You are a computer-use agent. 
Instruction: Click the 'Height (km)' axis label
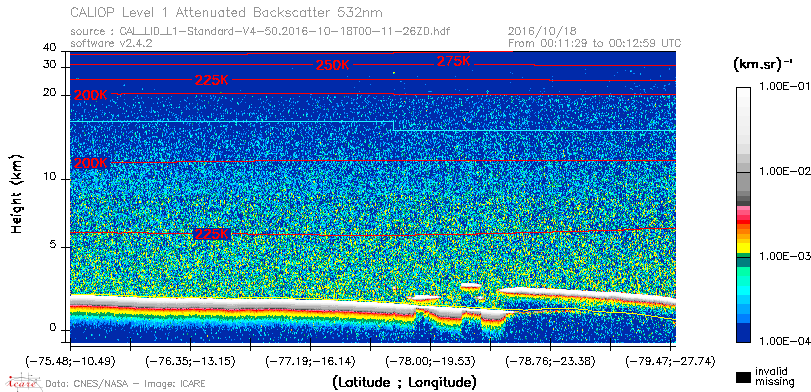(x=18, y=193)
